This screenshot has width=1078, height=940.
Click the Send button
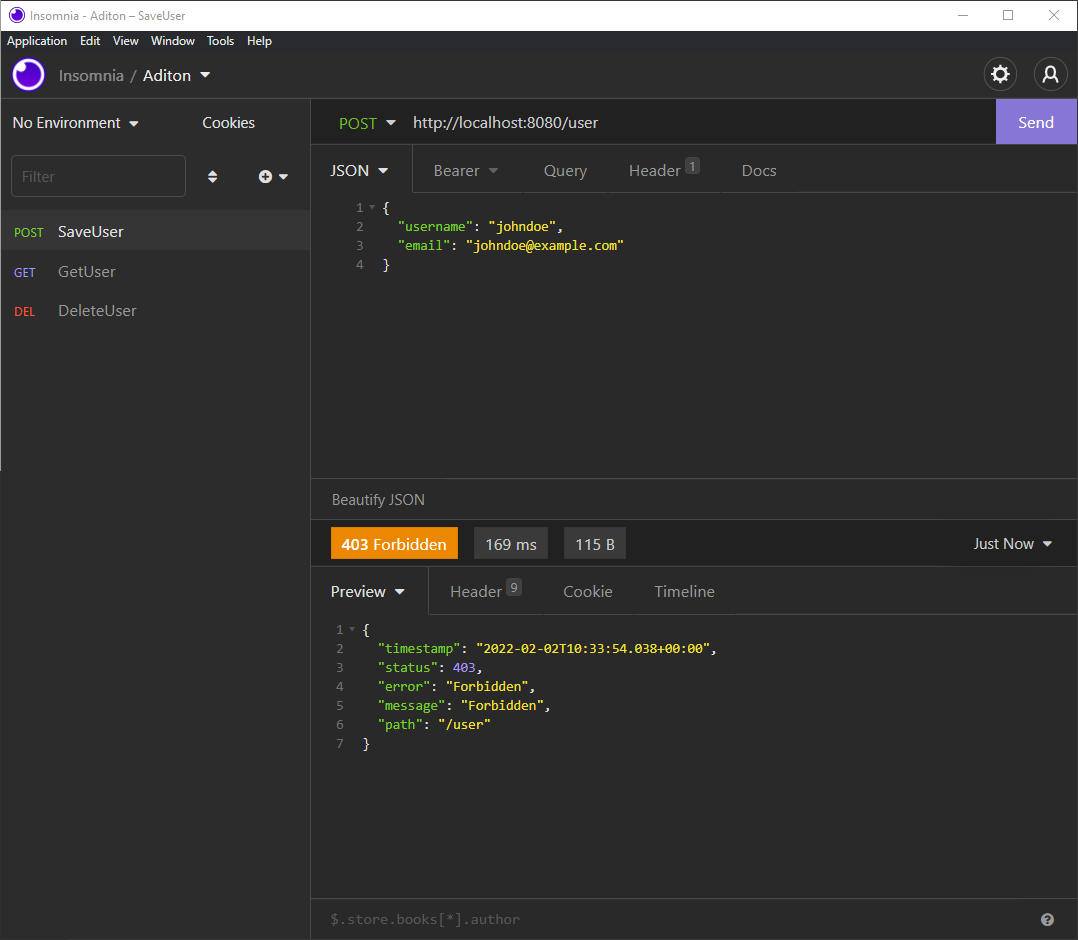pos(1036,122)
